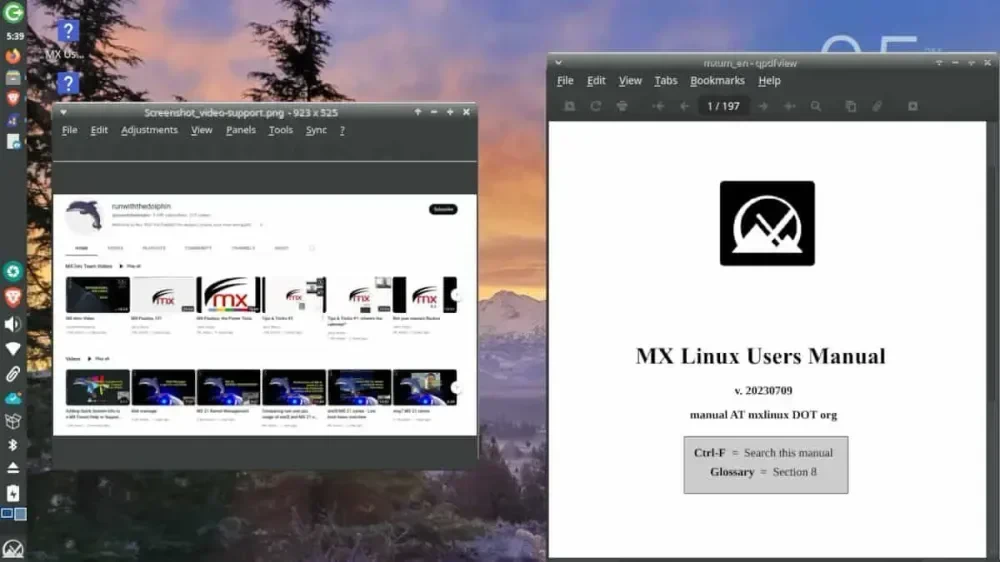1000x562 pixels.
Task: Toggle the pin button on qpdfview title bar
Action: [x=939, y=63]
